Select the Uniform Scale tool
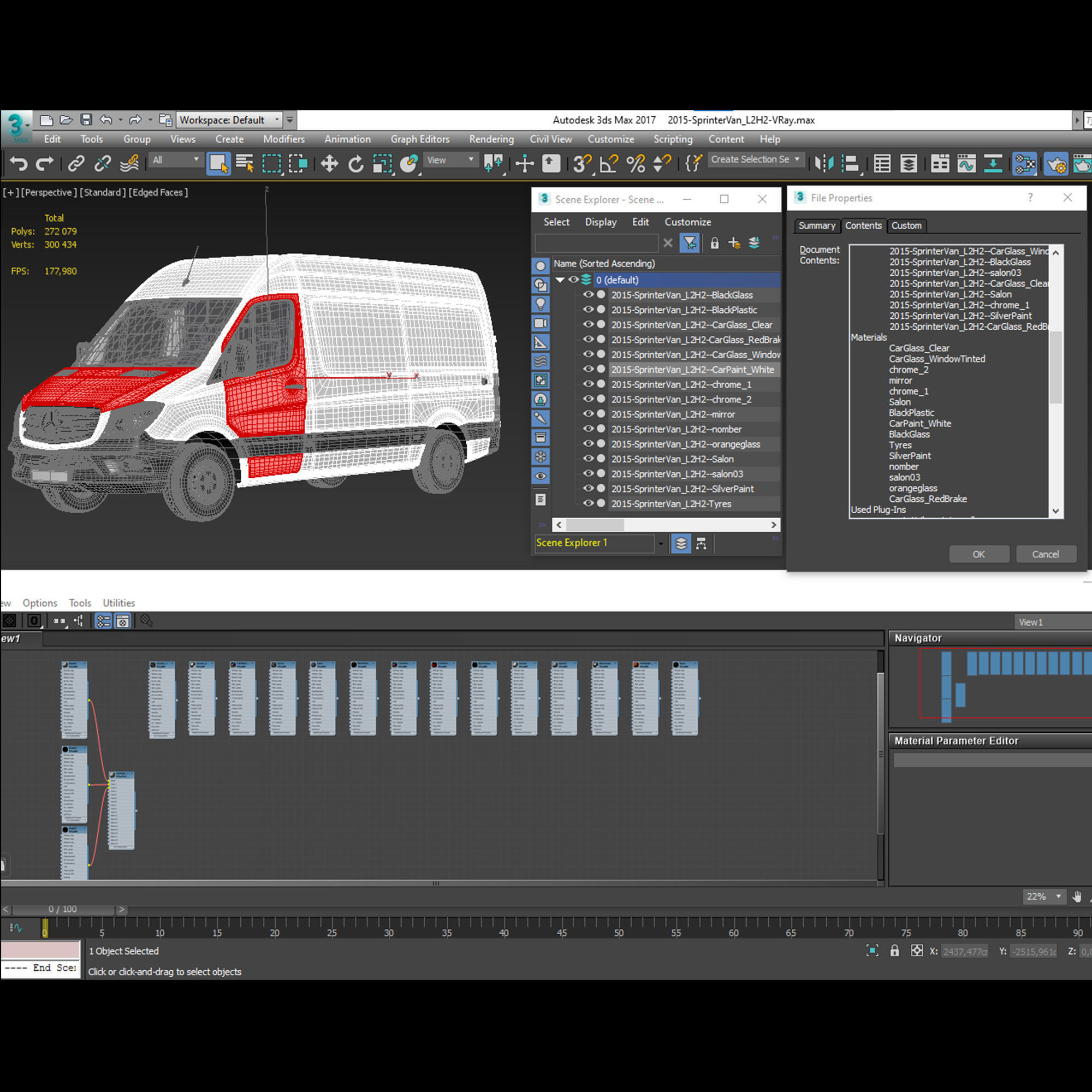1092x1092 pixels. point(383,164)
